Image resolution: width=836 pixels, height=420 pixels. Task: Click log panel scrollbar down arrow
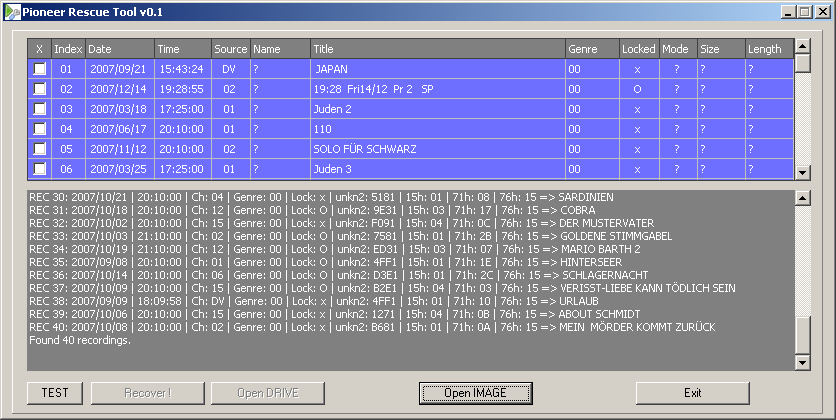click(802, 362)
